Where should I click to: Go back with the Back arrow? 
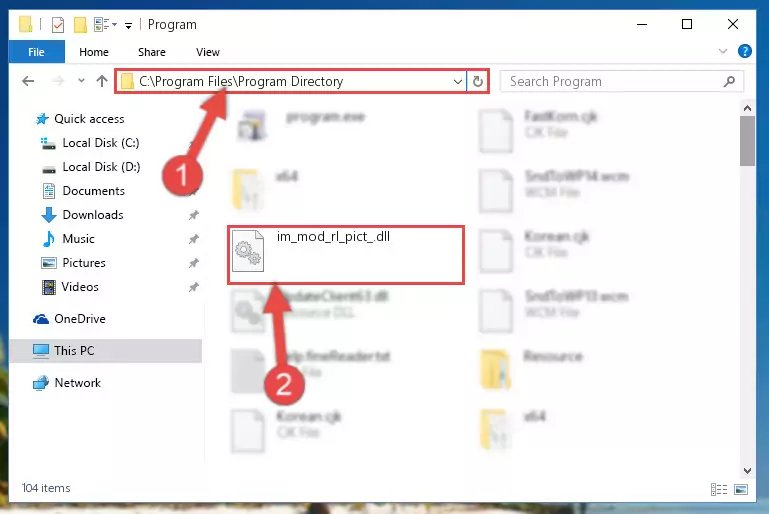click(x=28, y=81)
